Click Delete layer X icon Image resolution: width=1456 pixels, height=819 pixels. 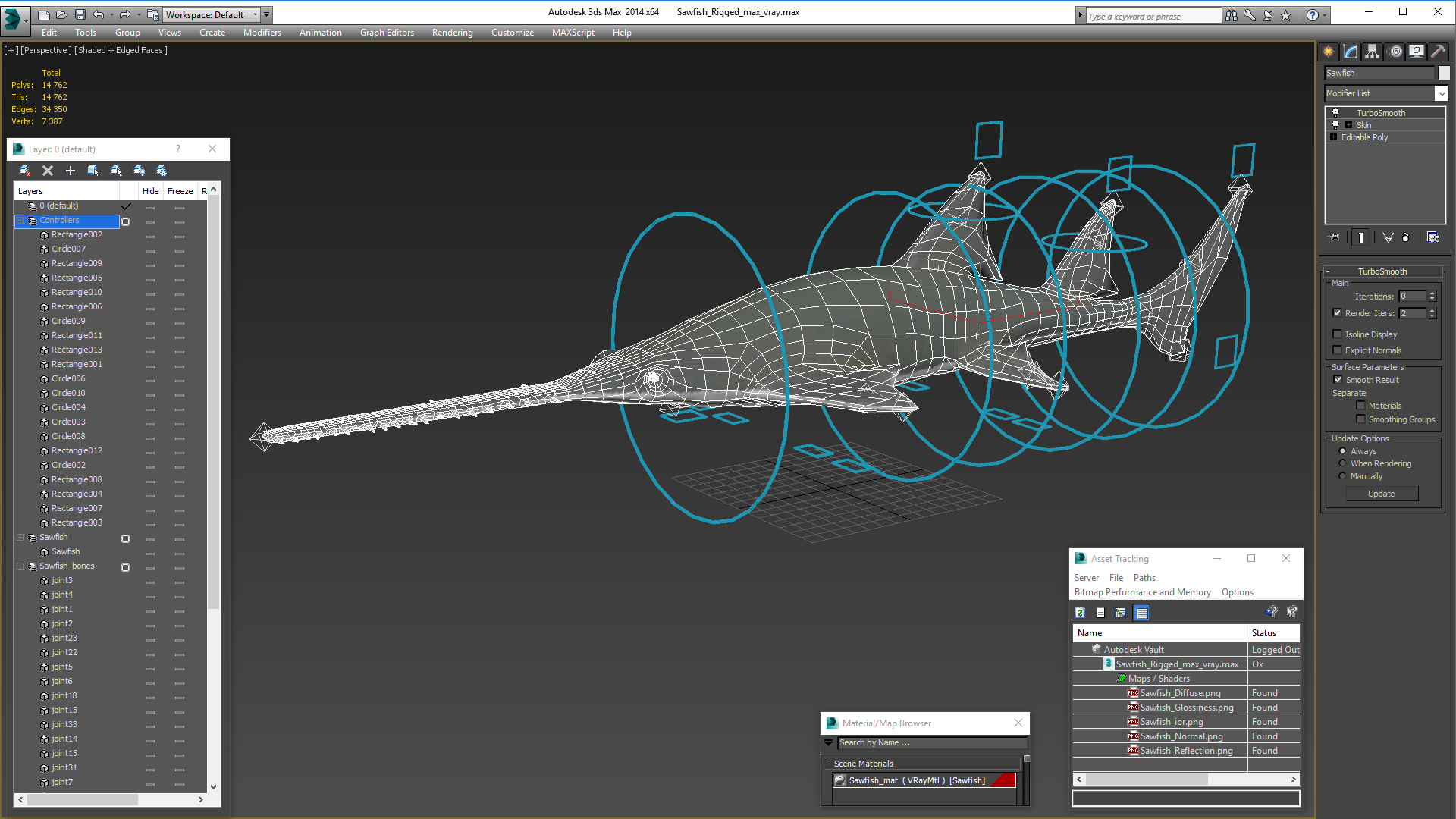tap(48, 171)
